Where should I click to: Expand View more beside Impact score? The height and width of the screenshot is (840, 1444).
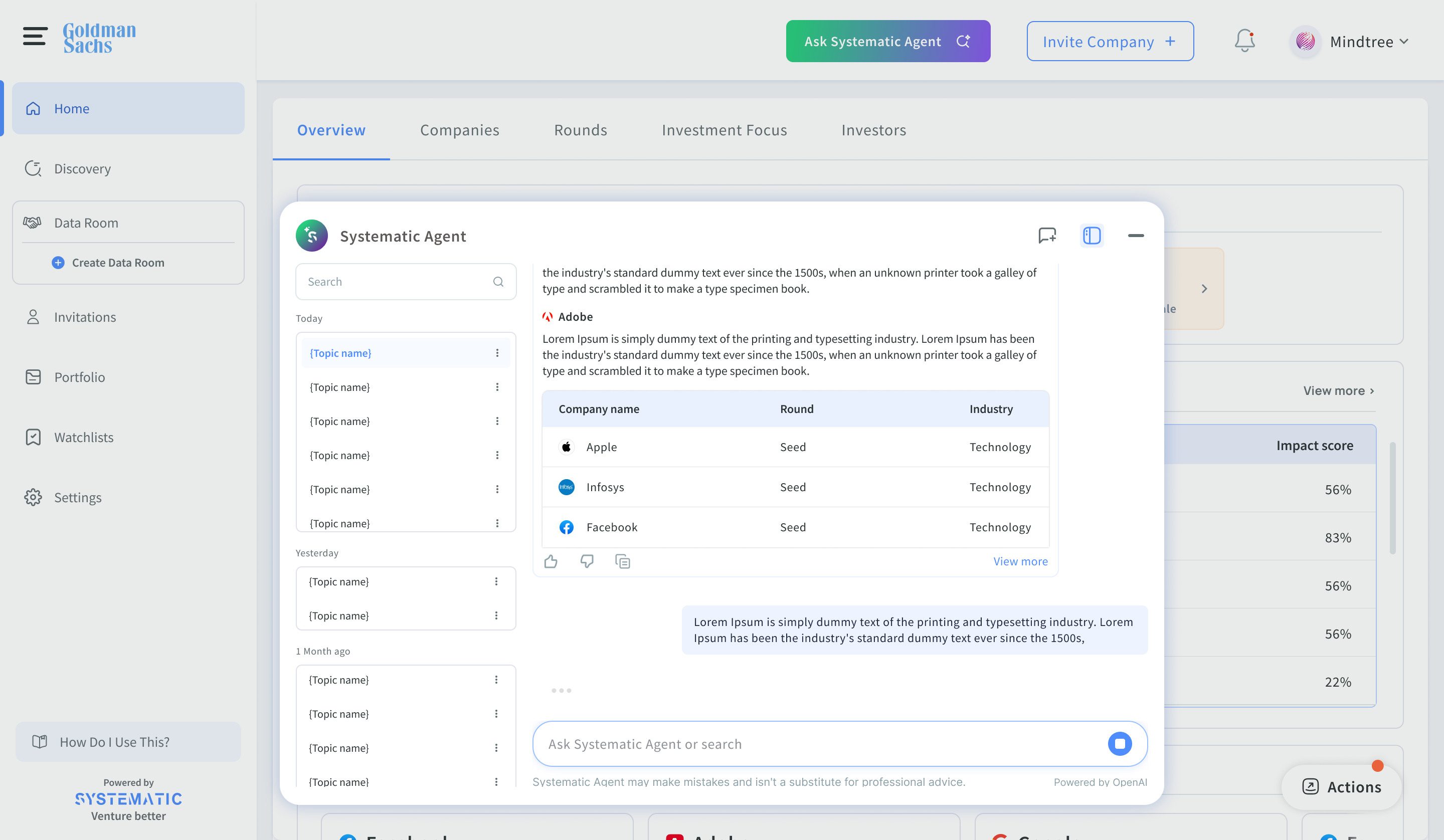coord(1339,390)
